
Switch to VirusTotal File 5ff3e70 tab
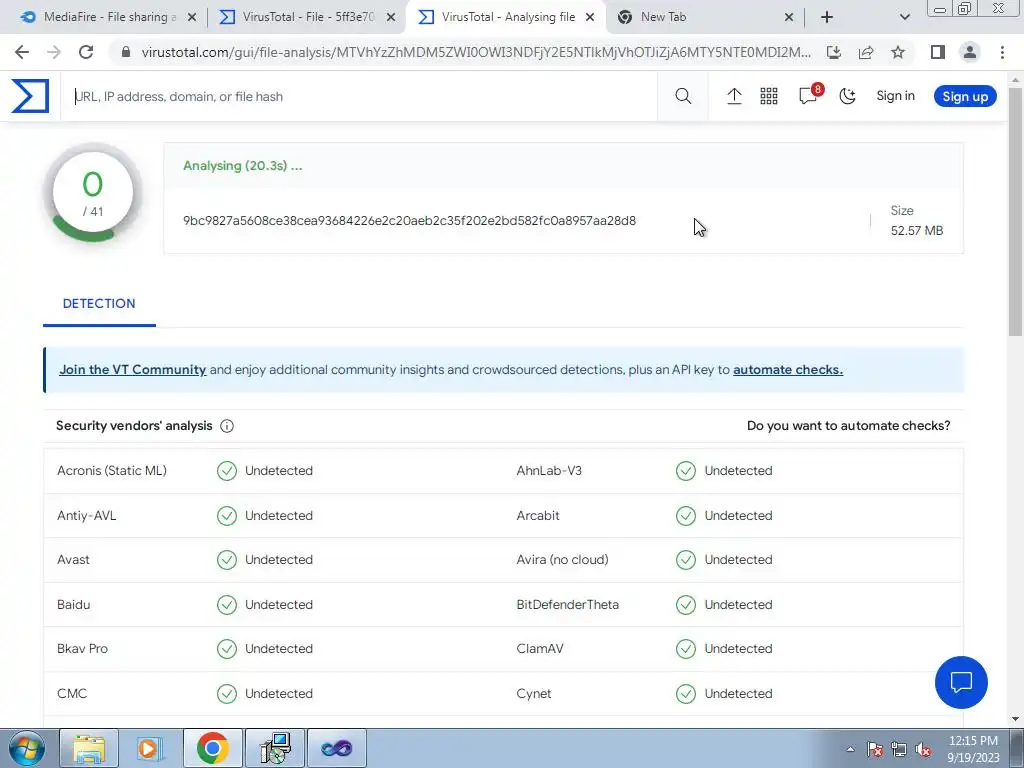[x=307, y=17]
